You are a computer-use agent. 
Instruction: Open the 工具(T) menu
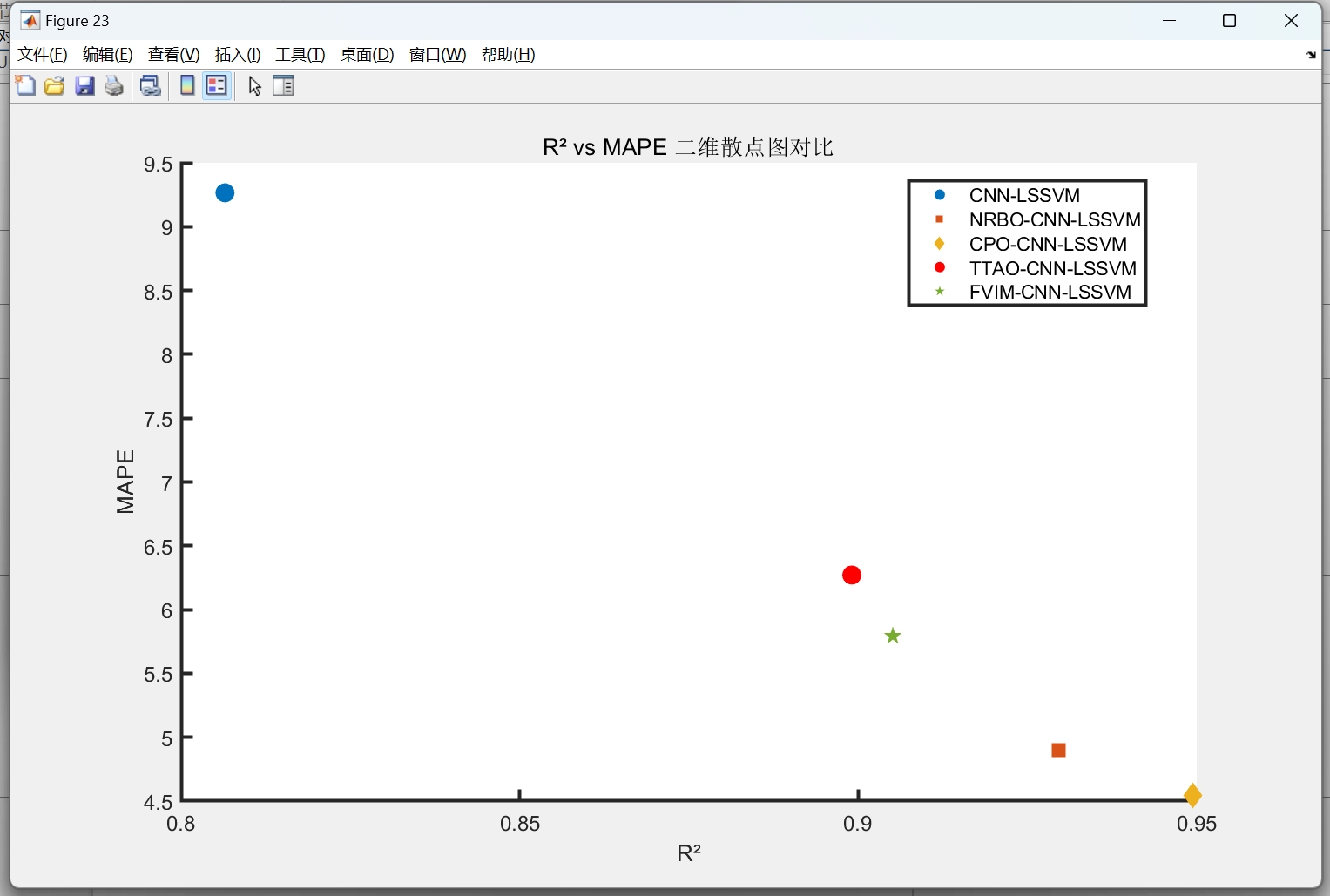[300, 54]
